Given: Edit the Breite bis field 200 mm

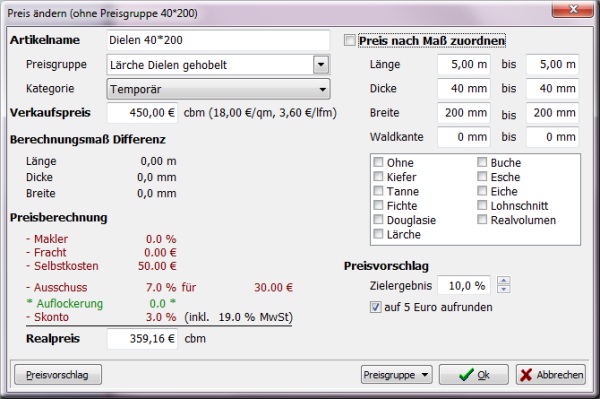Looking at the screenshot, I should click(553, 113).
